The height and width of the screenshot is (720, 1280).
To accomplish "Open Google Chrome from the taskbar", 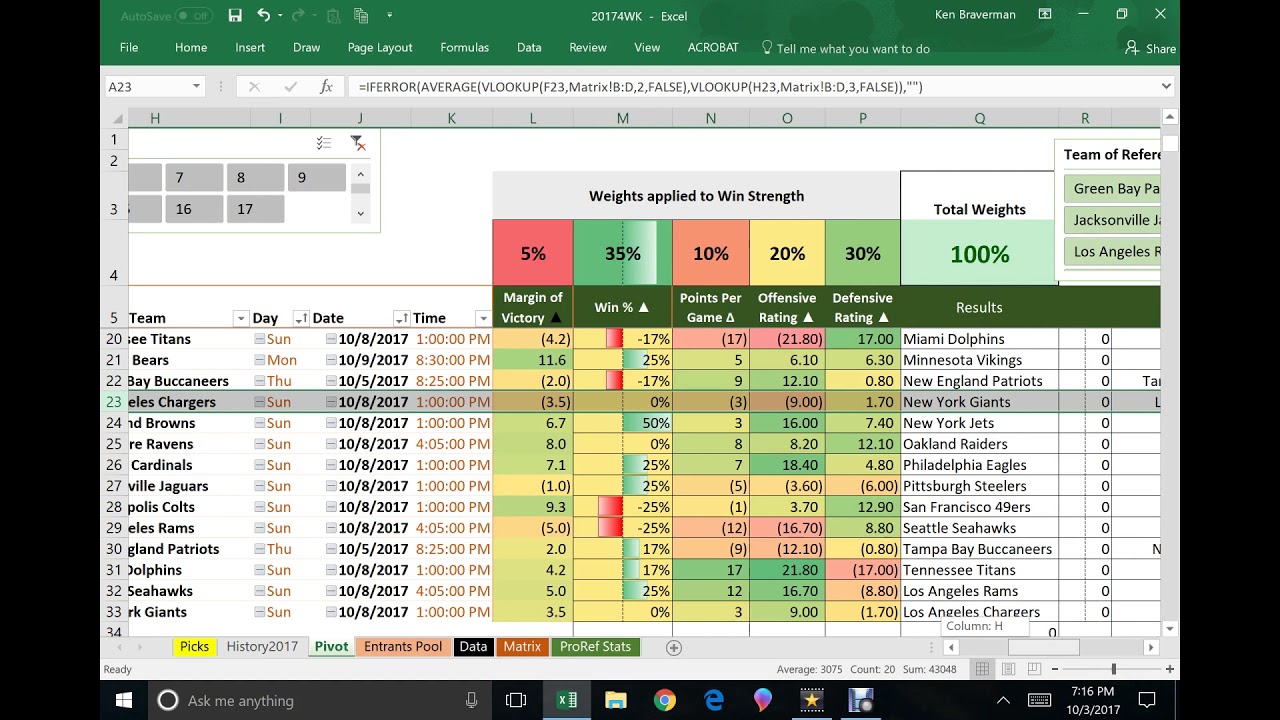I will pos(665,700).
